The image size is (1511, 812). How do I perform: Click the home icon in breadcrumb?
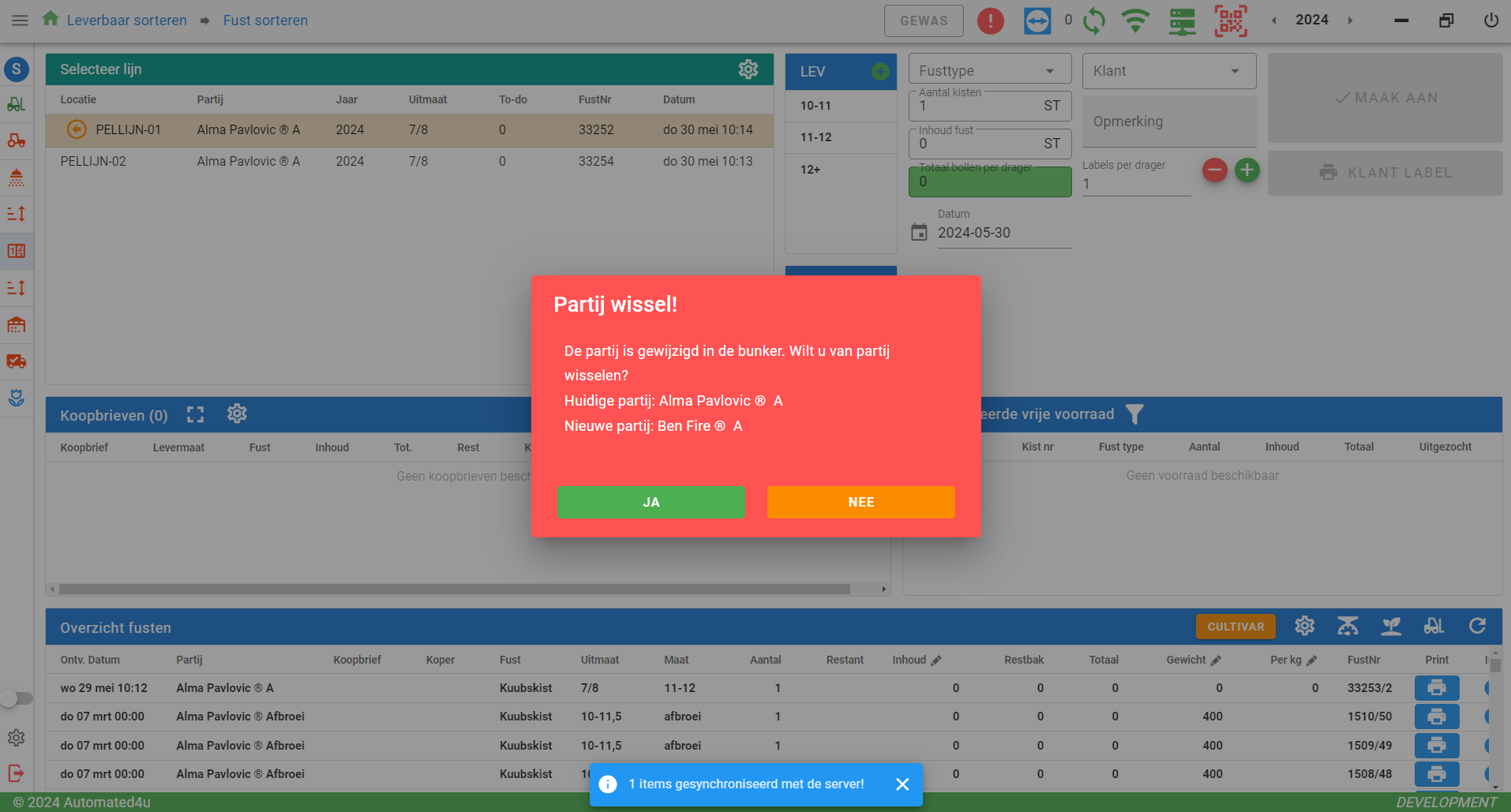(51, 19)
